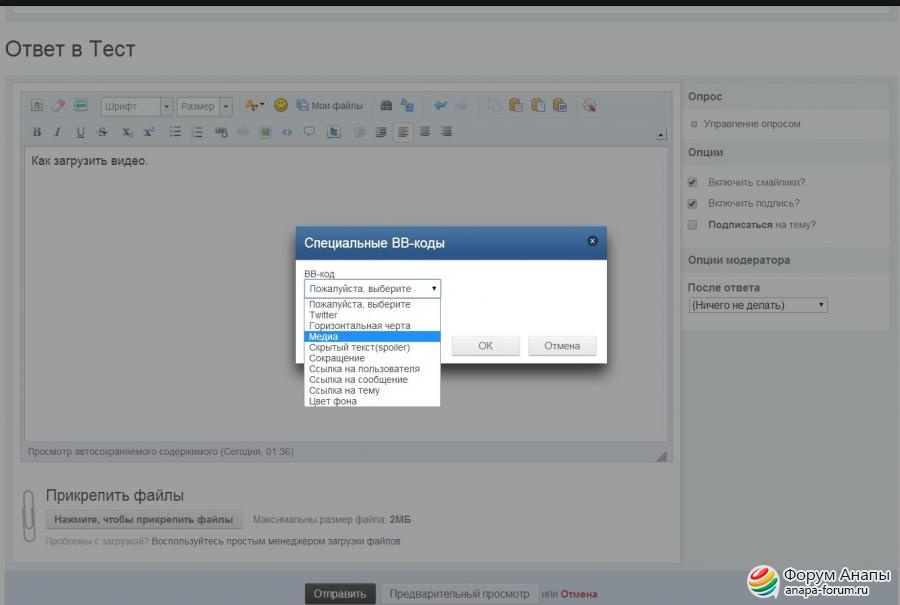The width and height of the screenshot is (900, 605).
Task: Click the Управление опросом link
Action: click(751, 124)
